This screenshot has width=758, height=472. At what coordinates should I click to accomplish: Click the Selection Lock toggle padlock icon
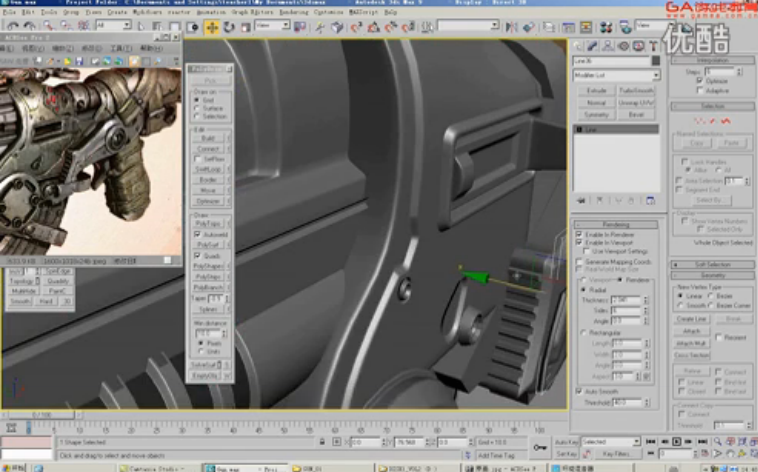coord(322,442)
